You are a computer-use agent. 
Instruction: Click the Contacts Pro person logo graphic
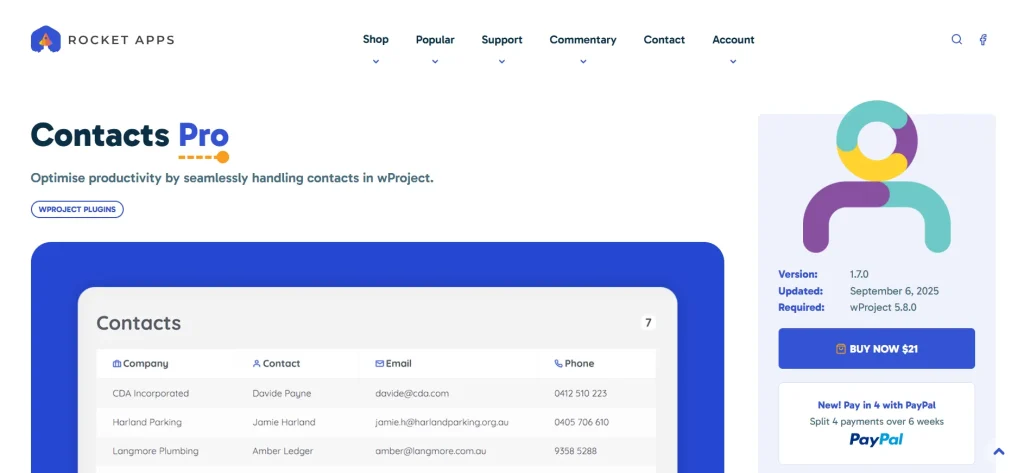pyautogui.click(x=876, y=176)
